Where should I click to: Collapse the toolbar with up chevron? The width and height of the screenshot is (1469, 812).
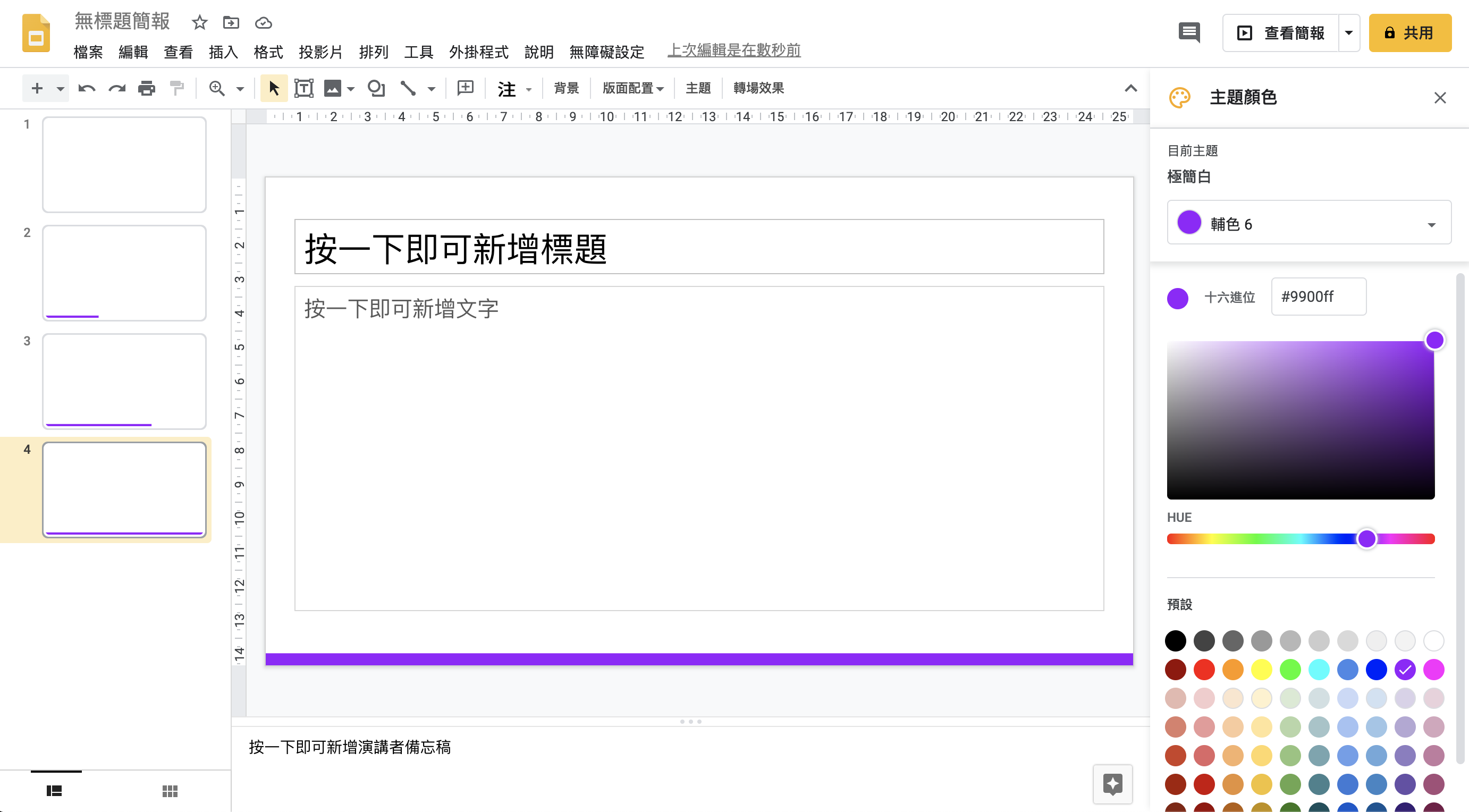click(x=1130, y=88)
